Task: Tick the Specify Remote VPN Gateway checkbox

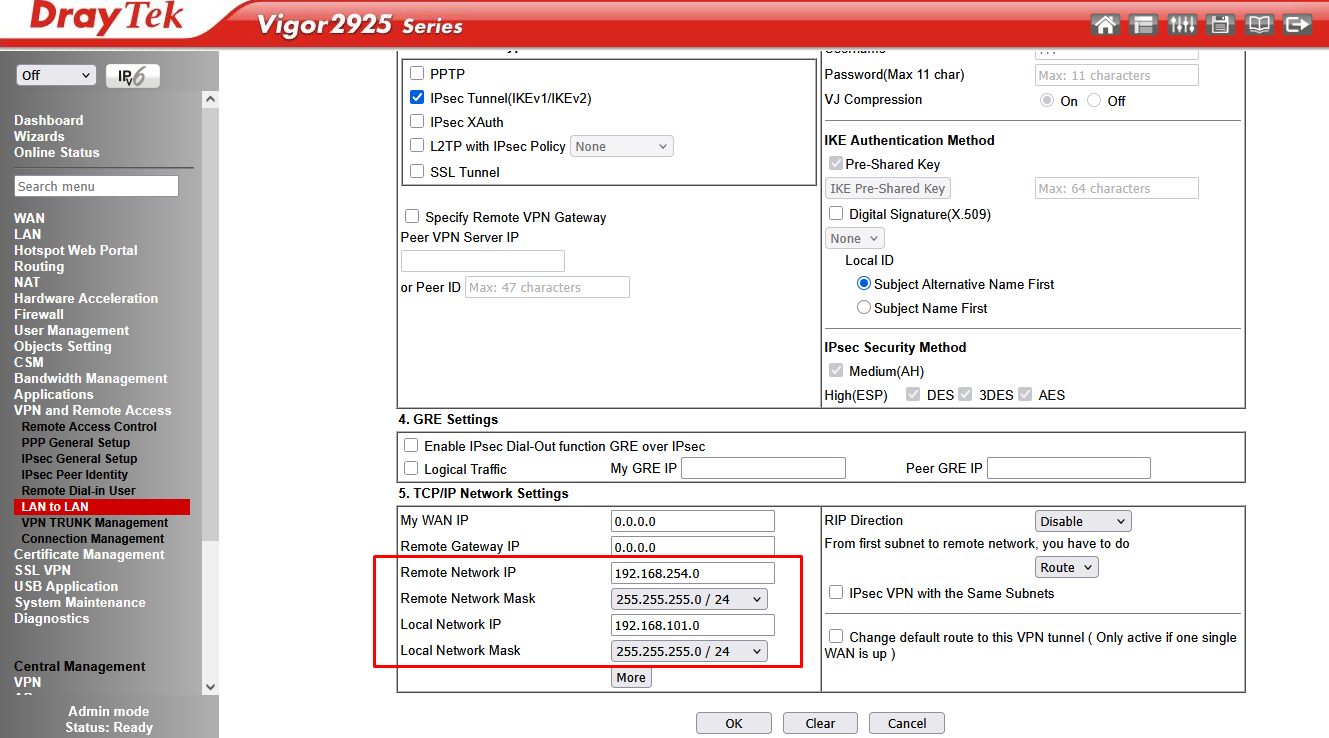Action: [412, 217]
